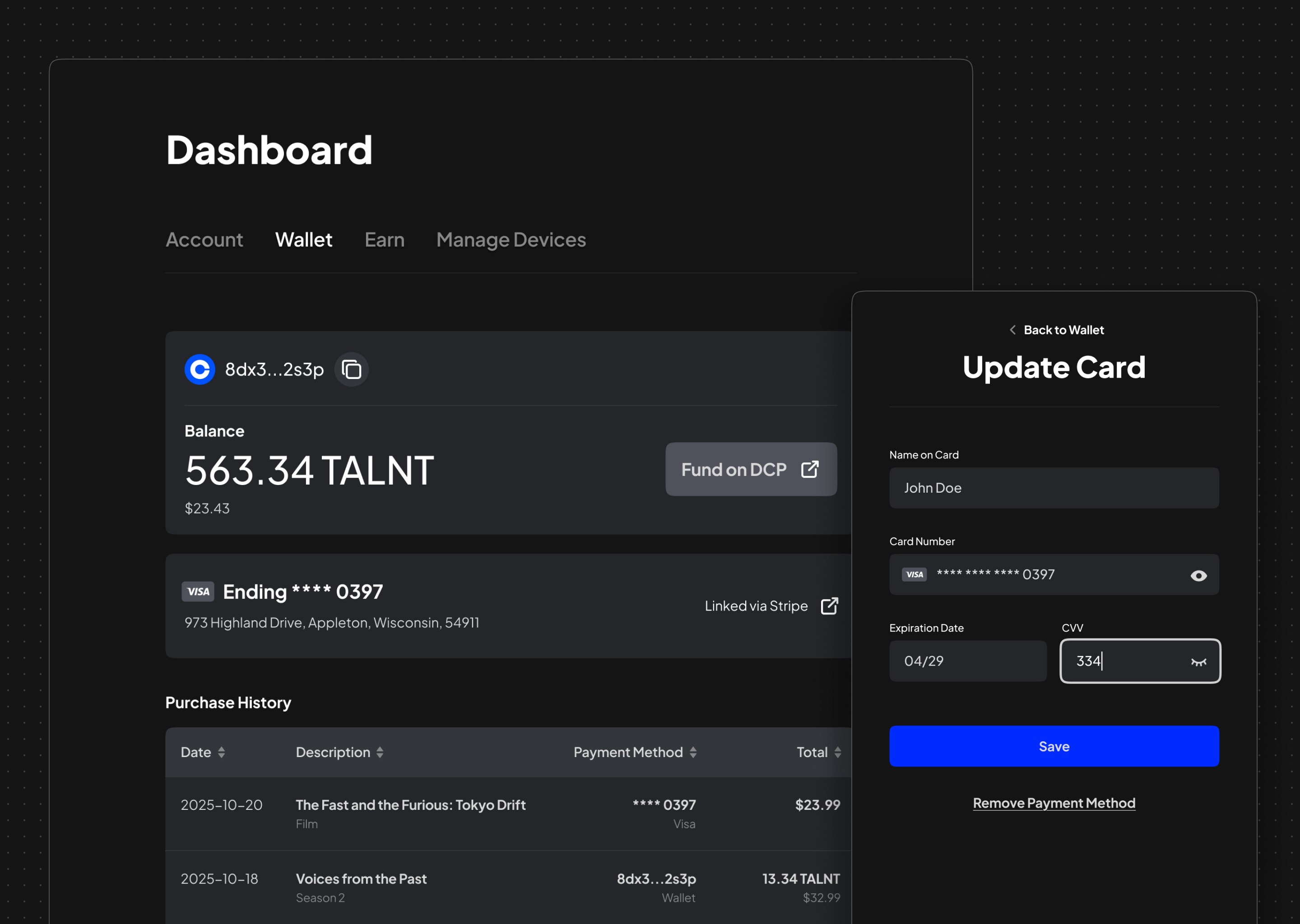This screenshot has height=924, width=1300.
Task: Click the external link icon beside Linked via Stripe
Action: coord(829,606)
